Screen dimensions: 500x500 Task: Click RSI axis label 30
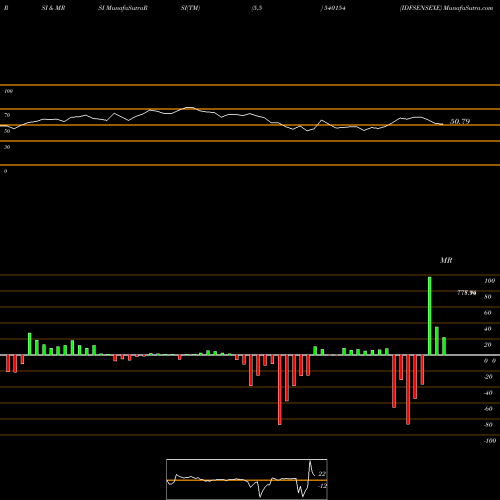pyautogui.click(x=7, y=147)
